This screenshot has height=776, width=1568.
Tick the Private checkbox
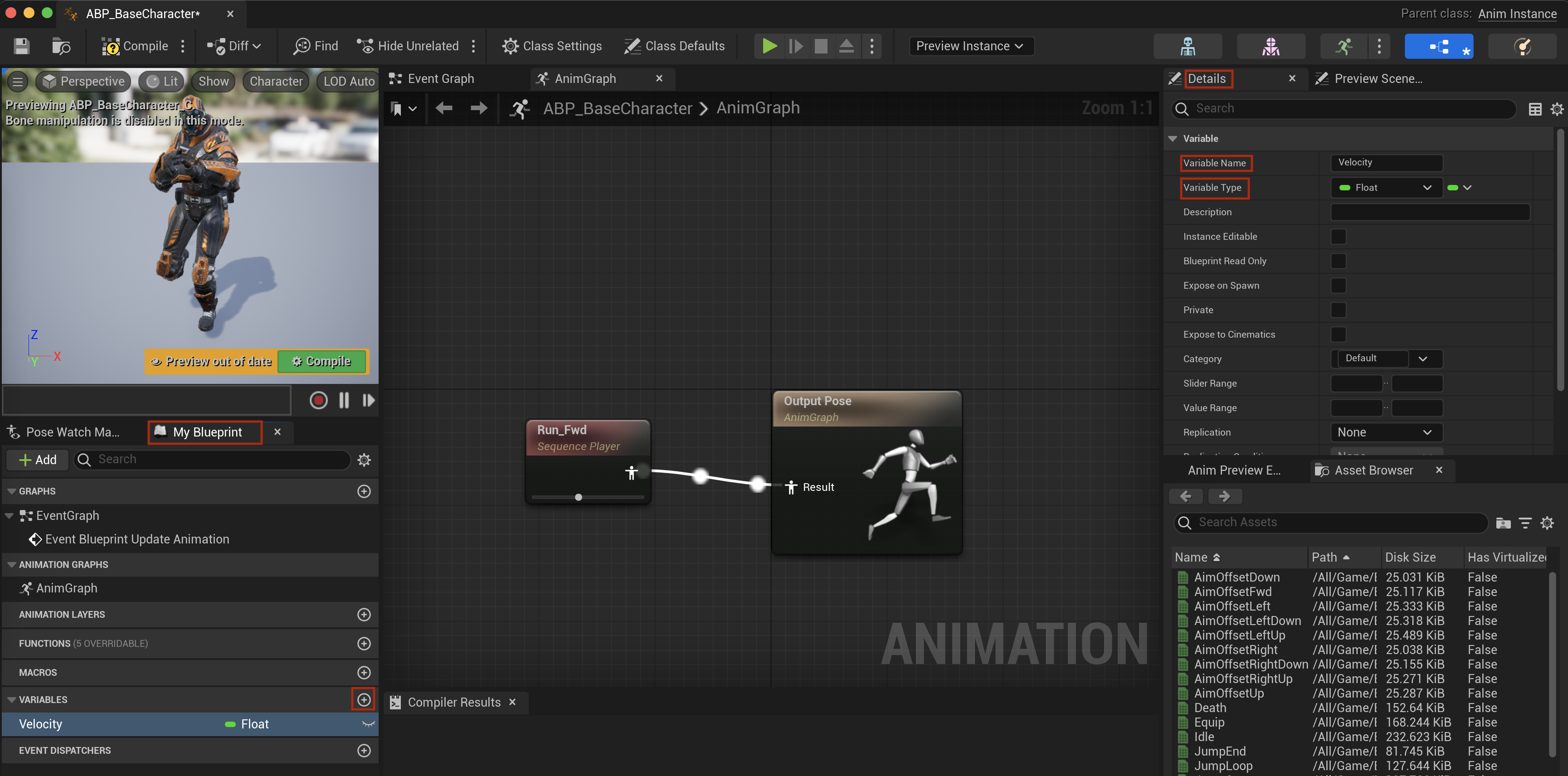tap(1338, 310)
